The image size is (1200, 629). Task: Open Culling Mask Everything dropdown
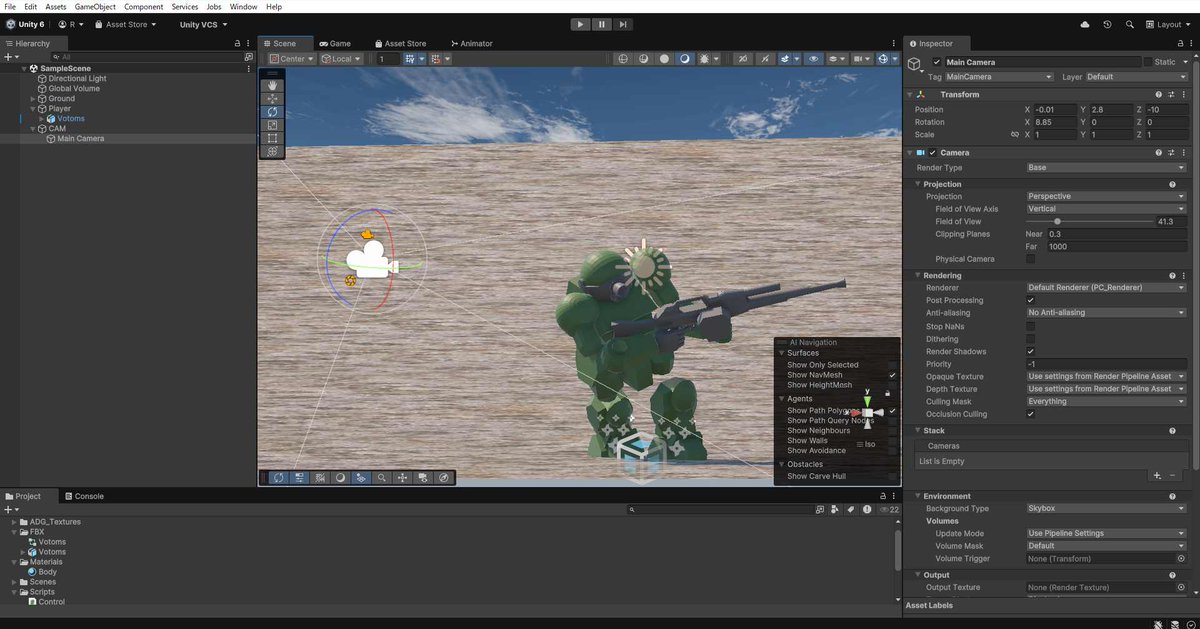click(1107, 402)
